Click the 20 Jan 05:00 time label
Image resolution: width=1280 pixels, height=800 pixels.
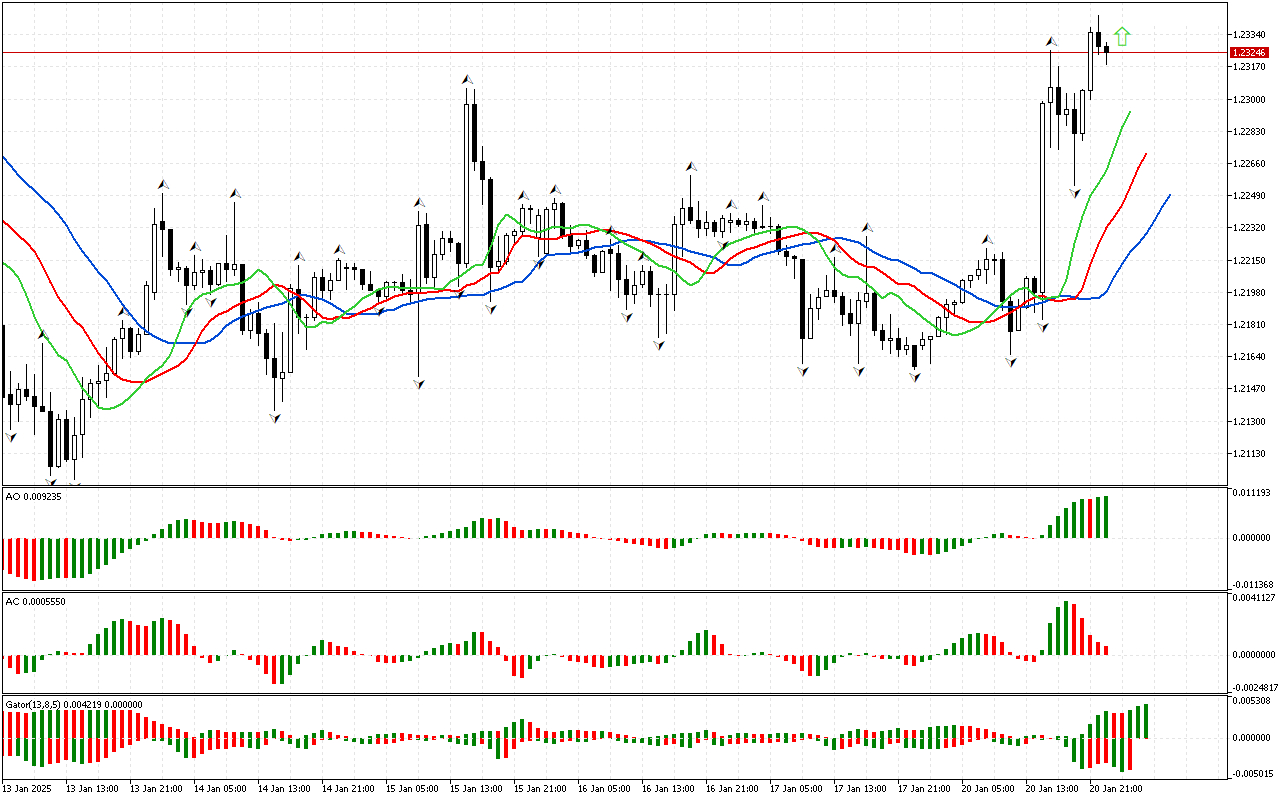[x=989, y=789]
